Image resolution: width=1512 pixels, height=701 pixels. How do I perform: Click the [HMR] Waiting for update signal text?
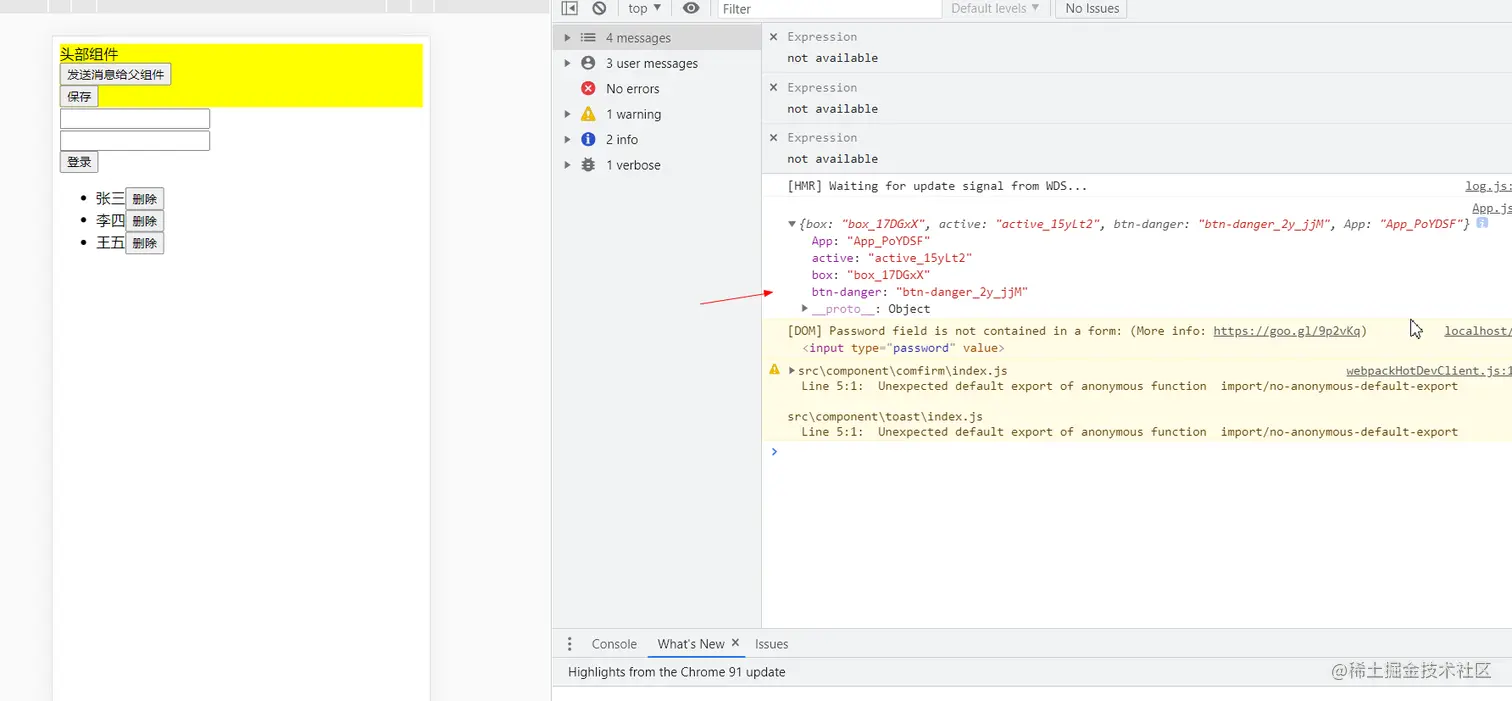click(x=937, y=186)
